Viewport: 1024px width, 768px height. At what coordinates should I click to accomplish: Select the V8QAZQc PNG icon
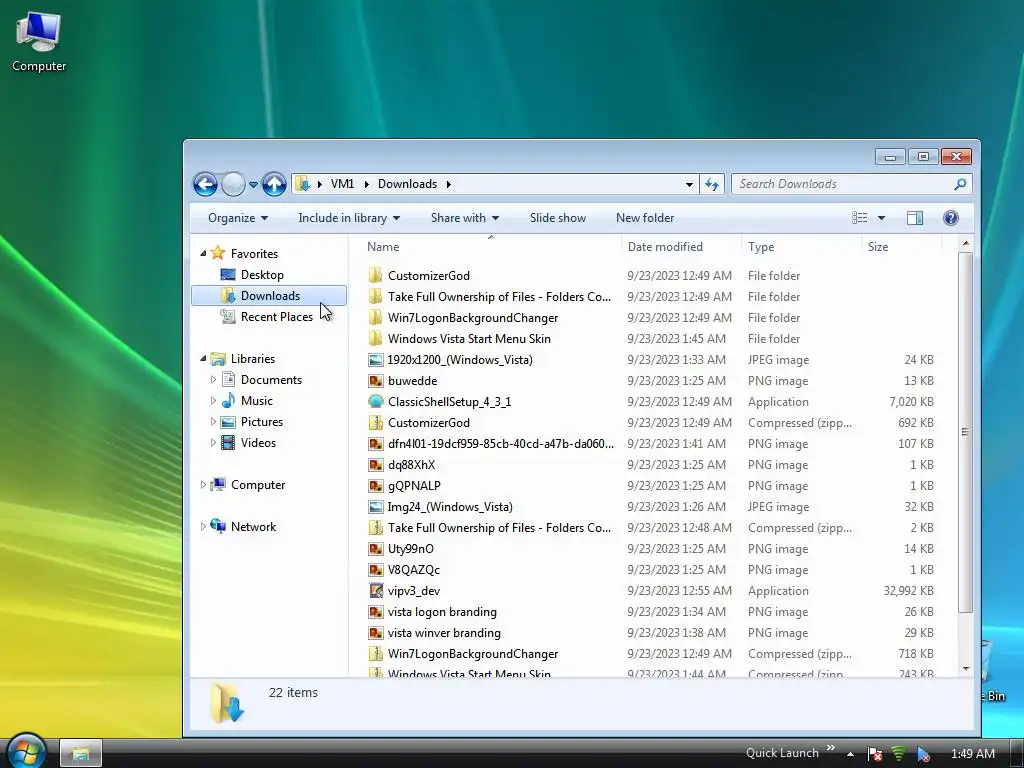tap(376, 569)
